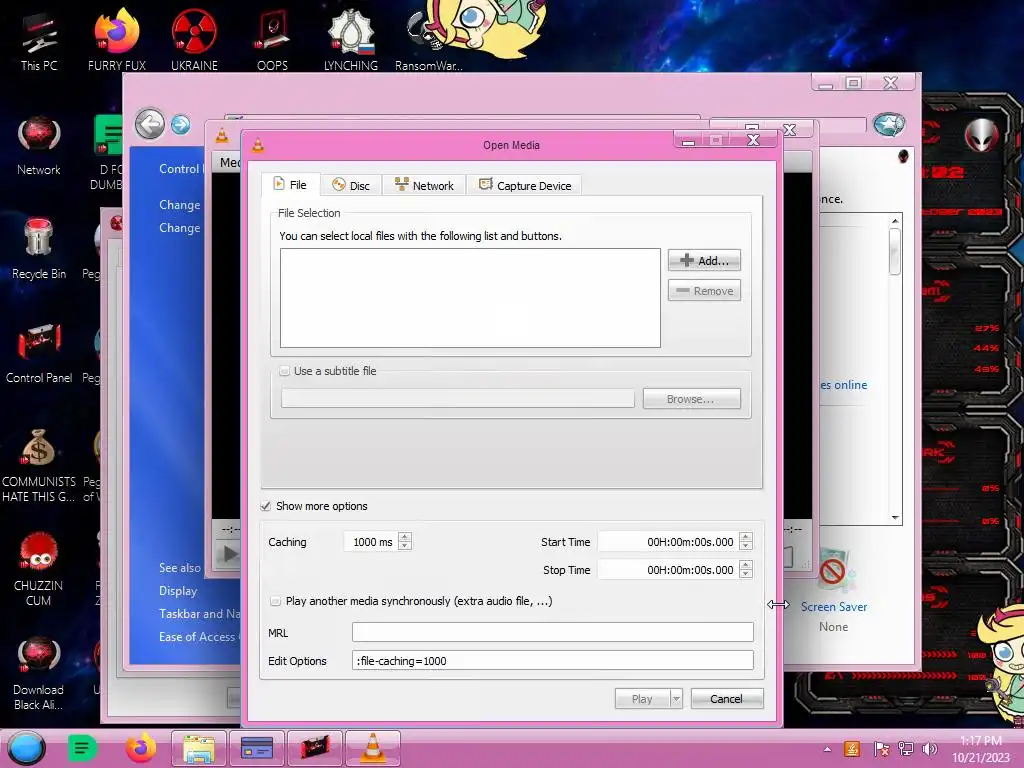Click the file selection list box

click(470, 298)
